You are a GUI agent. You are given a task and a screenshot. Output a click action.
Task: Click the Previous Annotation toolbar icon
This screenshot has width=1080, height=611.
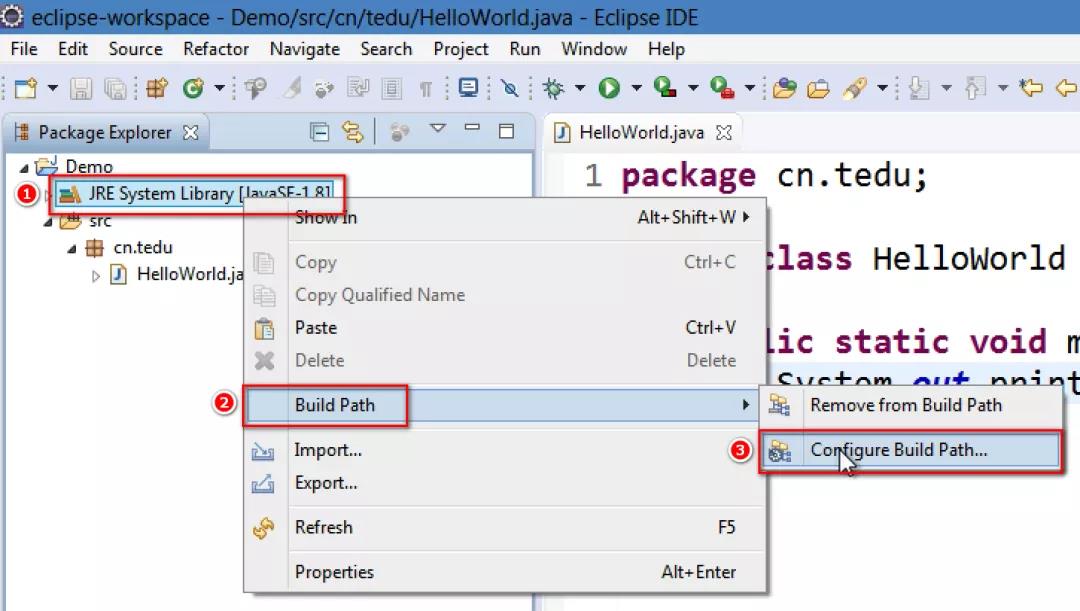coord(975,88)
